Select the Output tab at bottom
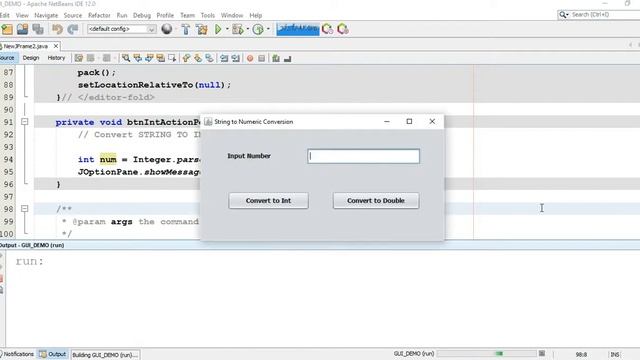 pyautogui.click(x=53, y=354)
